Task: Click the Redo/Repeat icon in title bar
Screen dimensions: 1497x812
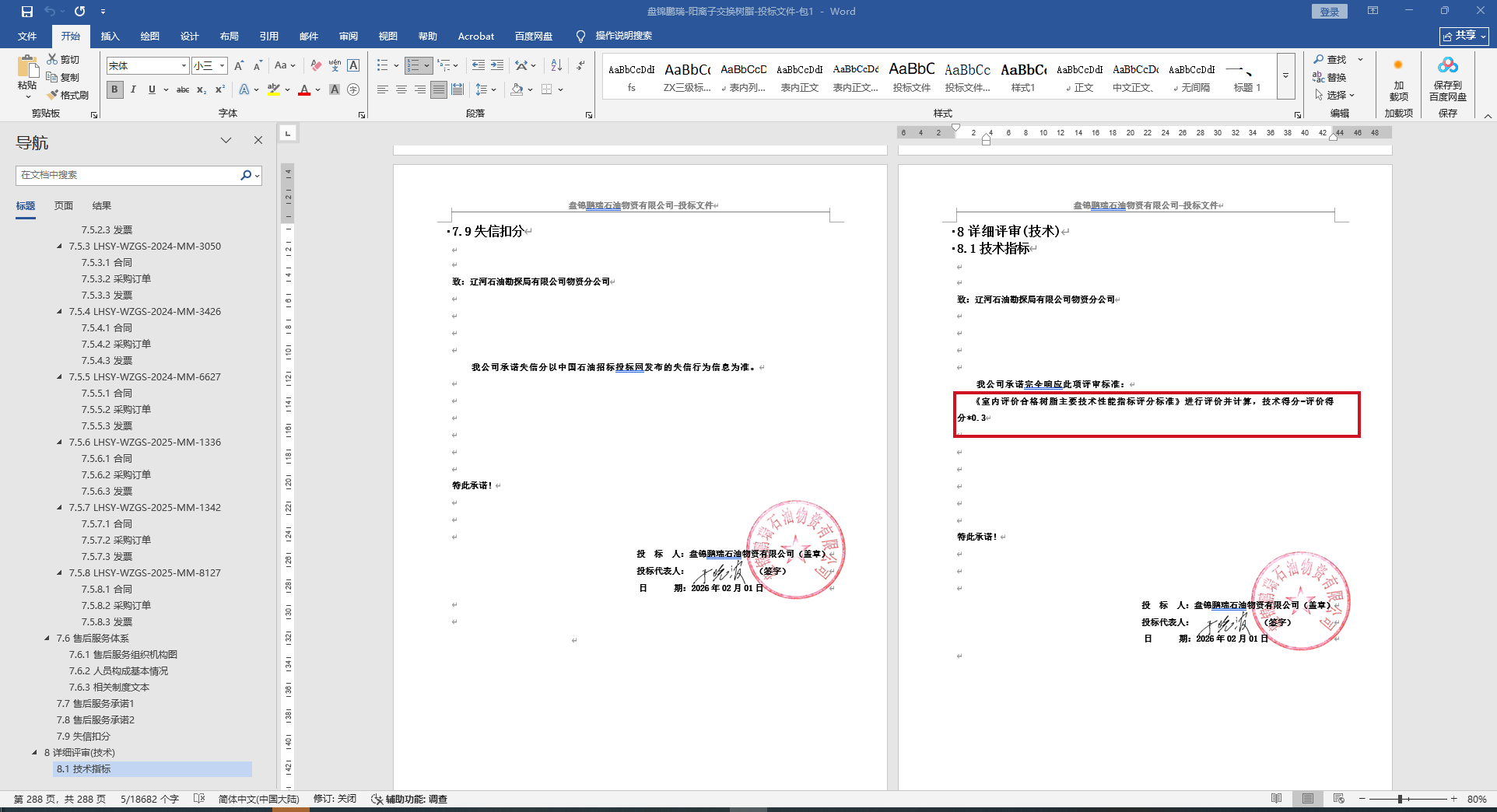Action: click(79, 12)
